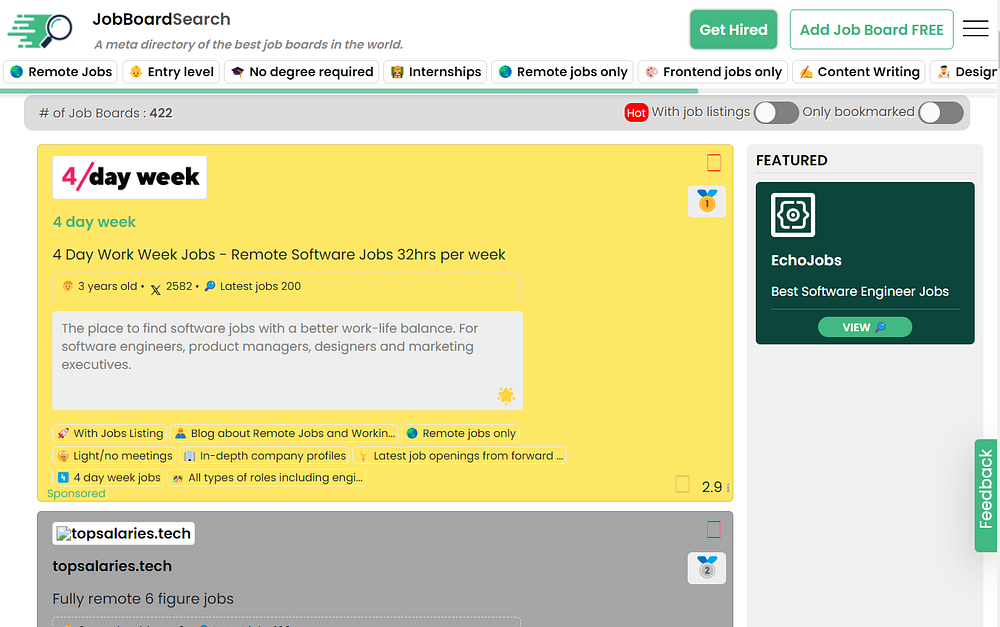Click the Light/no meetings tag
Image resolution: width=1000 pixels, height=627 pixels.
pyautogui.click(x=114, y=455)
